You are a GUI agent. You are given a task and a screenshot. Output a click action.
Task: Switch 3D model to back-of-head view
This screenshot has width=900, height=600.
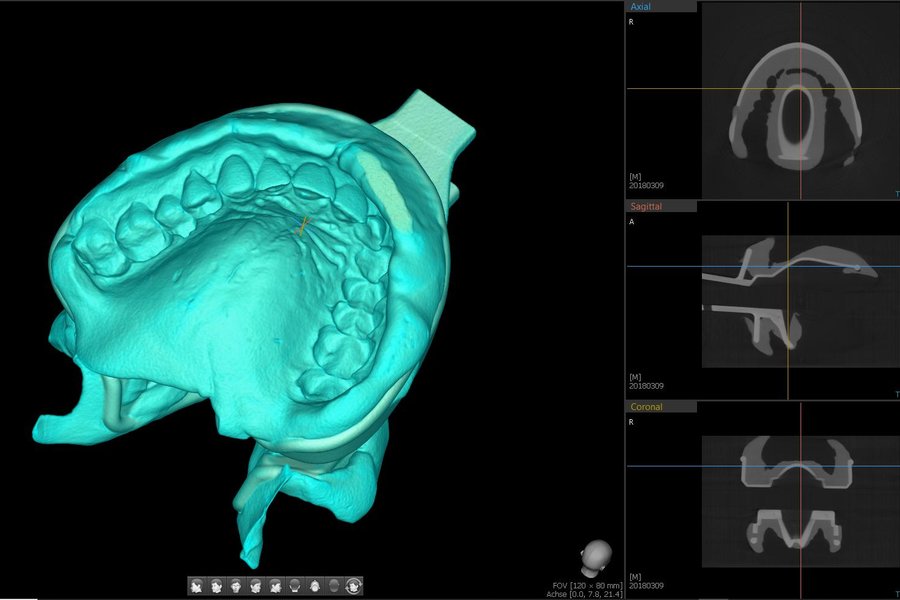pyautogui.click(x=295, y=586)
